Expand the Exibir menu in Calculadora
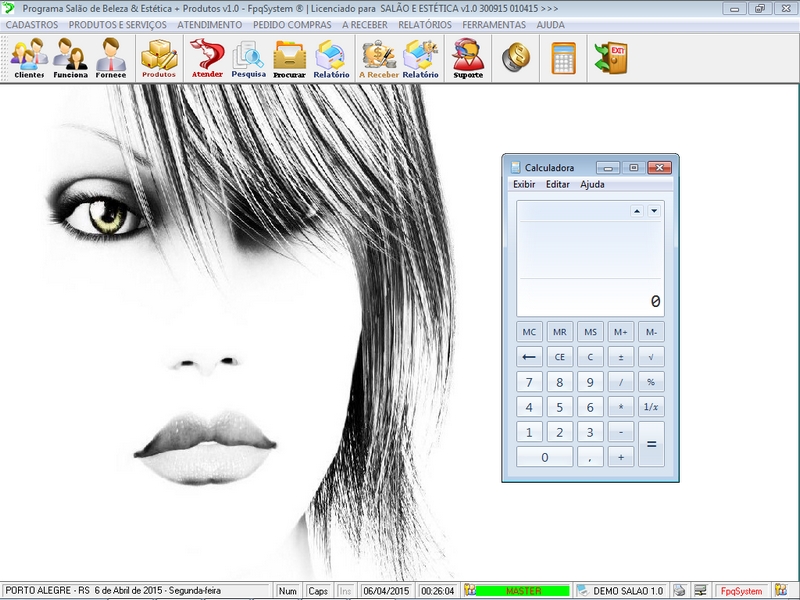 (x=524, y=184)
